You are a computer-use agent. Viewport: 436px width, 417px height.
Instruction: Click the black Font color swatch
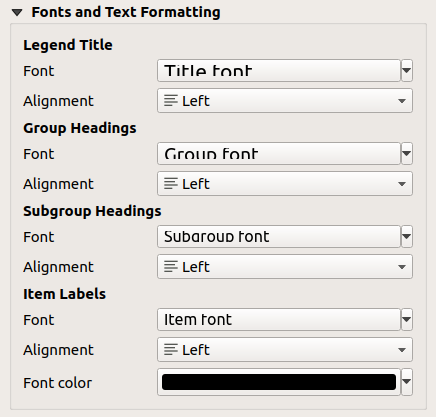[279, 382]
